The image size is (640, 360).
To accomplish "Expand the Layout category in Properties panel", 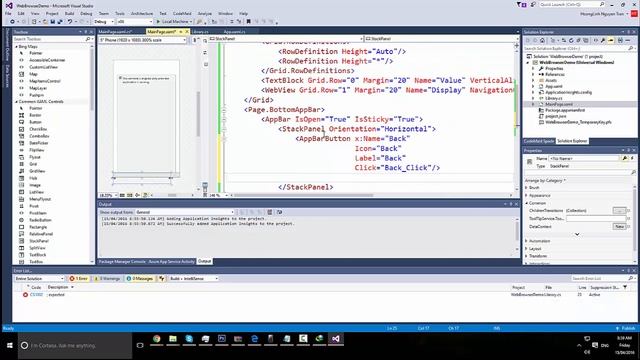I will tap(527, 249).
